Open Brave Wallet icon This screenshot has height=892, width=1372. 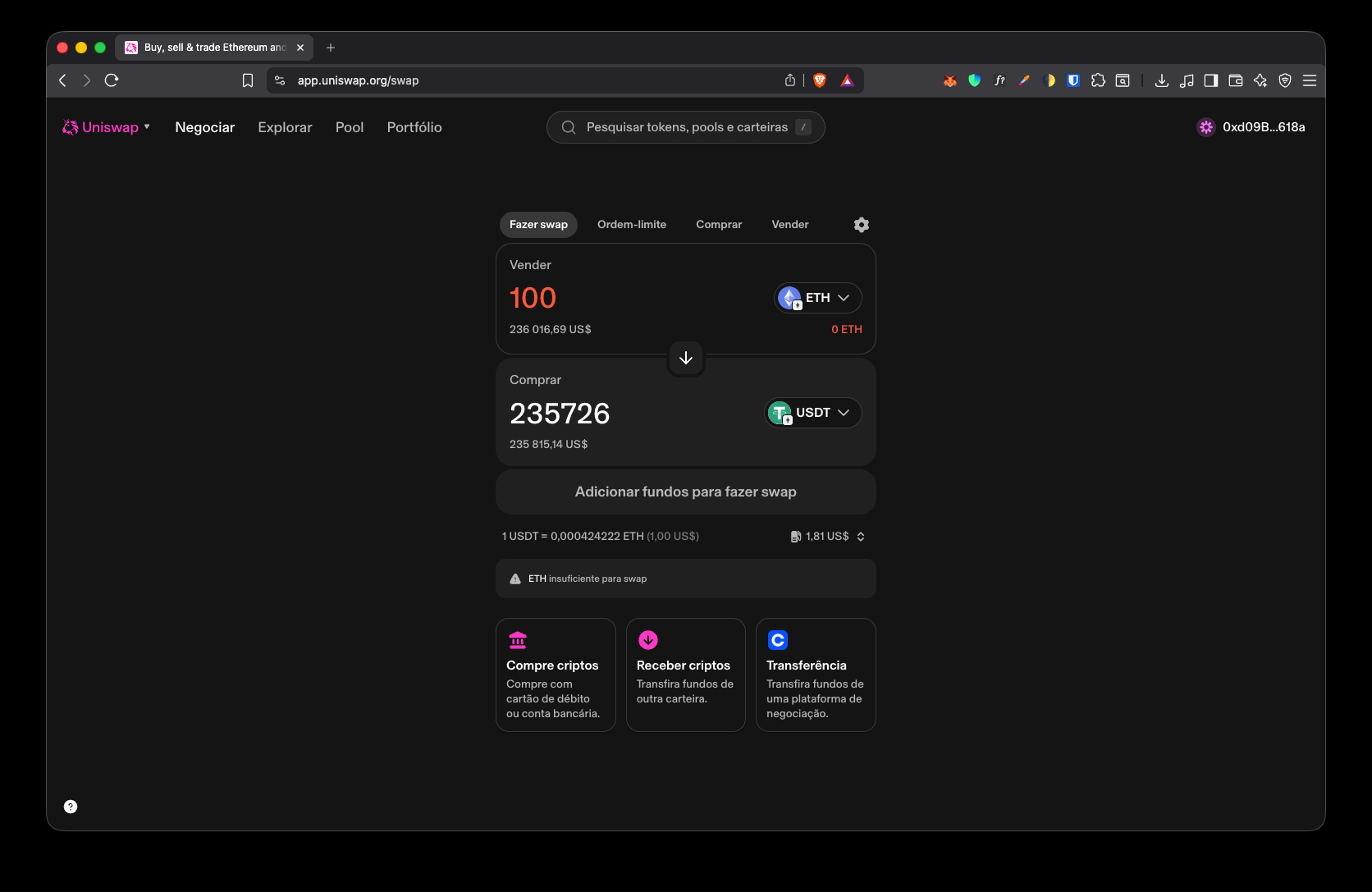(x=1236, y=80)
